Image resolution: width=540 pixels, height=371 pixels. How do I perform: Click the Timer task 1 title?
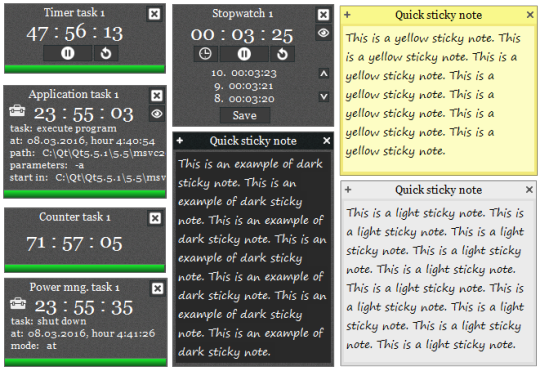point(74,13)
